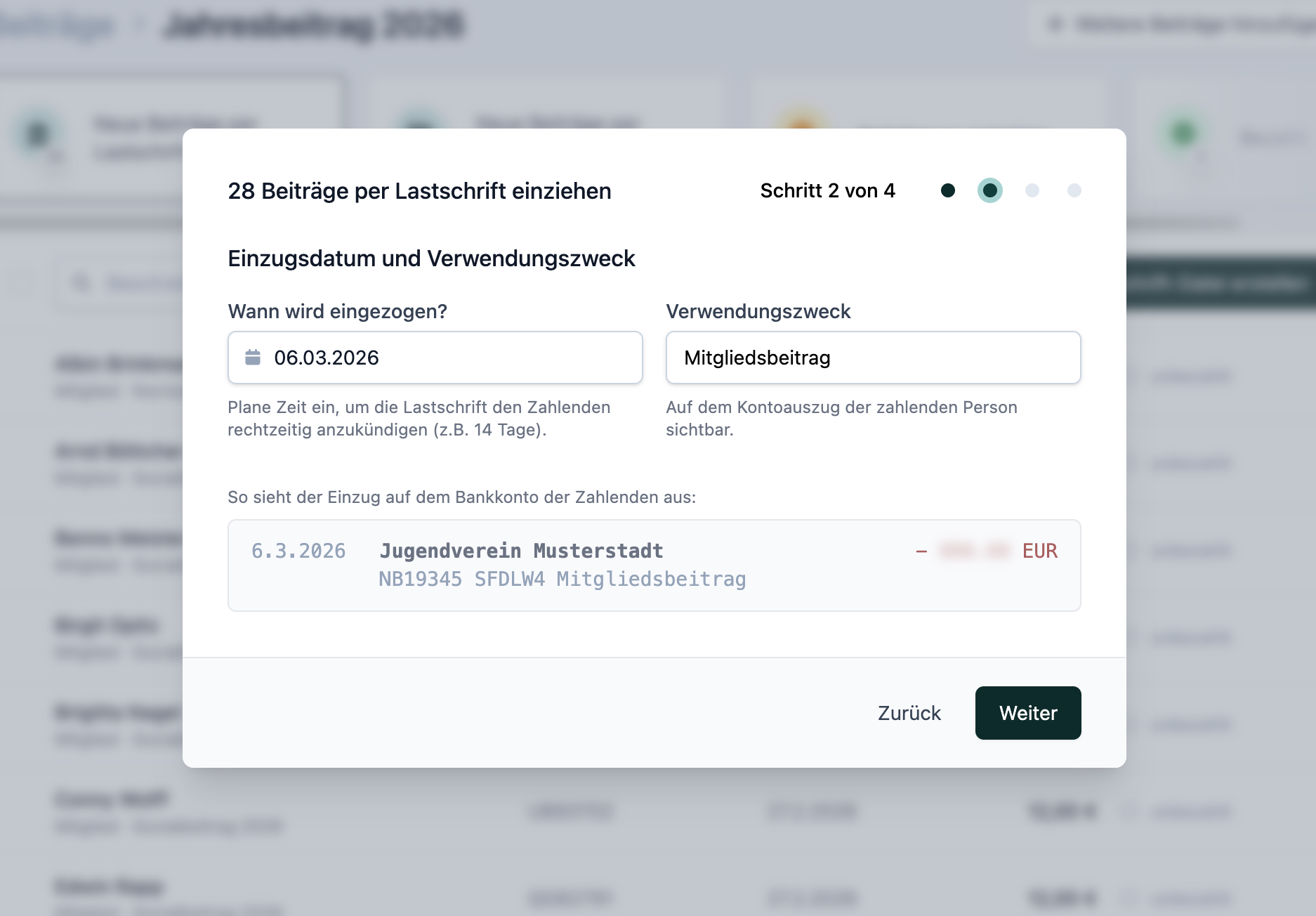Click "Jugendverein Musterstadt" in the bank preview
Image resolution: width=1316 pixels, height=916 pixels.
(521, 551)
